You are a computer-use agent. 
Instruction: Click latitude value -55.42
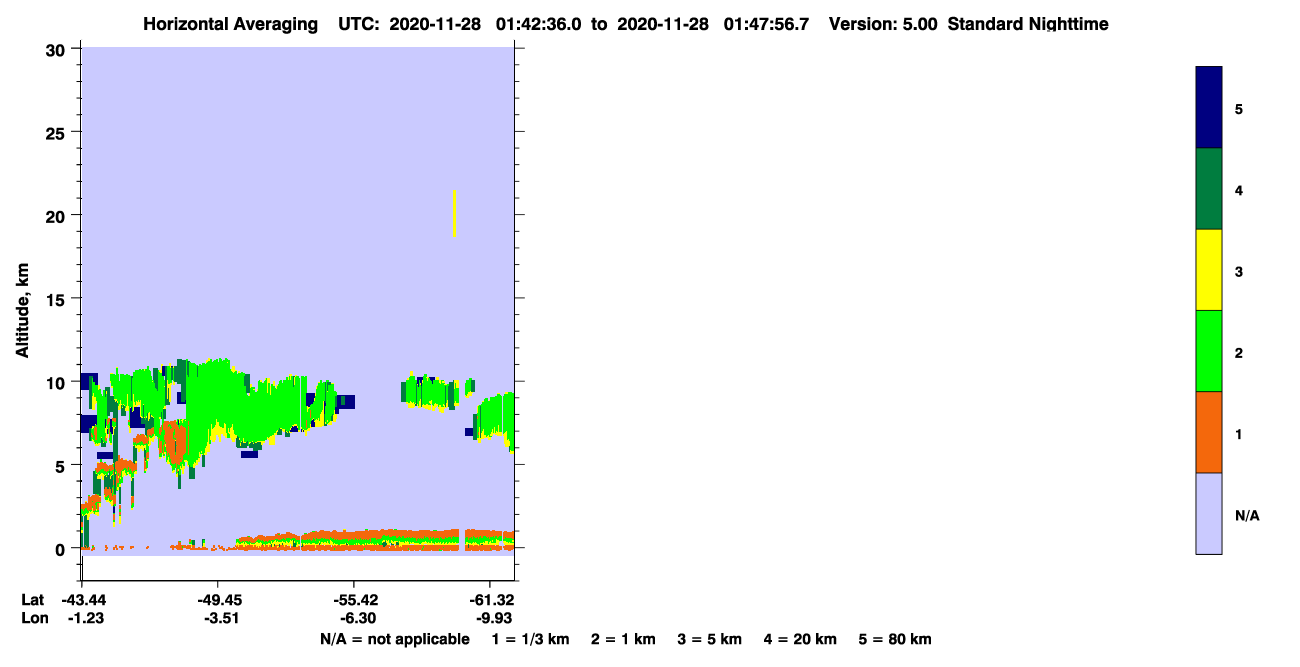coord(354,600)
